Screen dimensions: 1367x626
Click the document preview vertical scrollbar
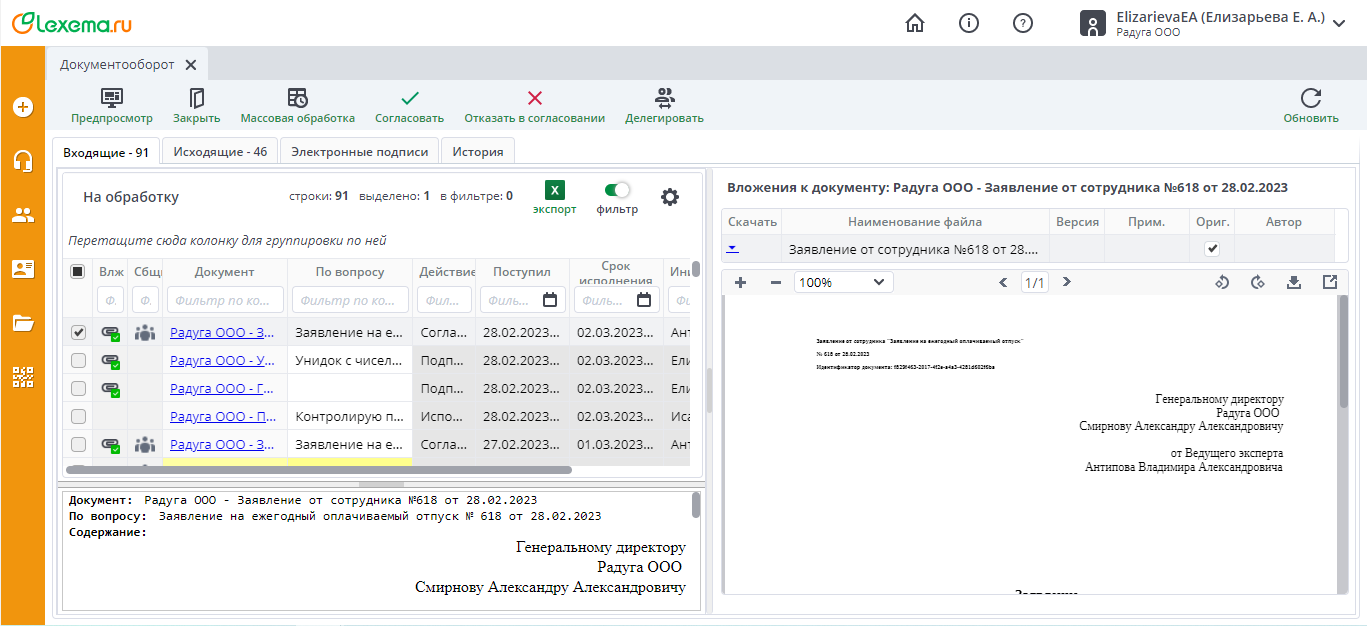pyautogui.click(x=1343, y=351)
